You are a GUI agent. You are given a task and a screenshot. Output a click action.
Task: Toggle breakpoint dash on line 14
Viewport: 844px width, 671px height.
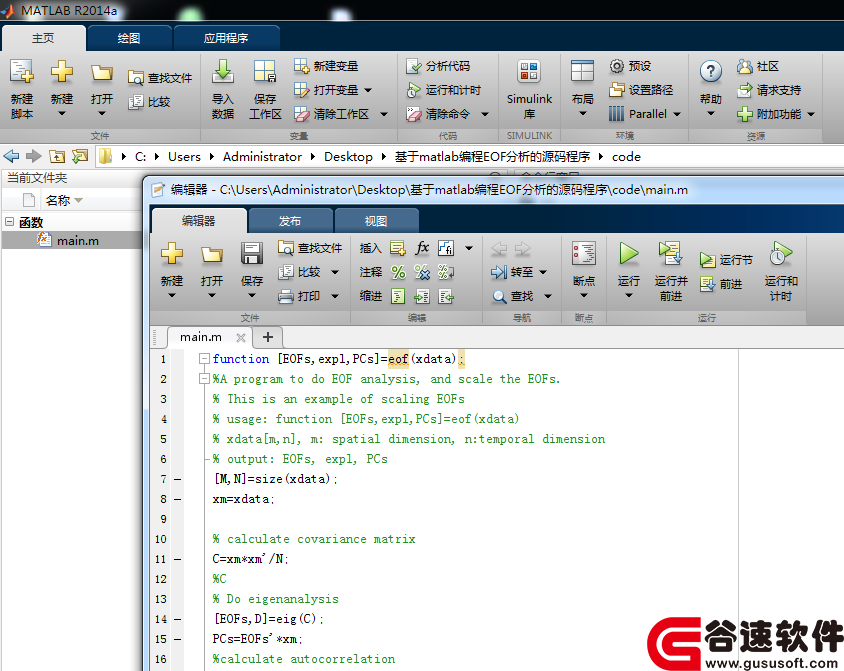(x=178, y=619)
